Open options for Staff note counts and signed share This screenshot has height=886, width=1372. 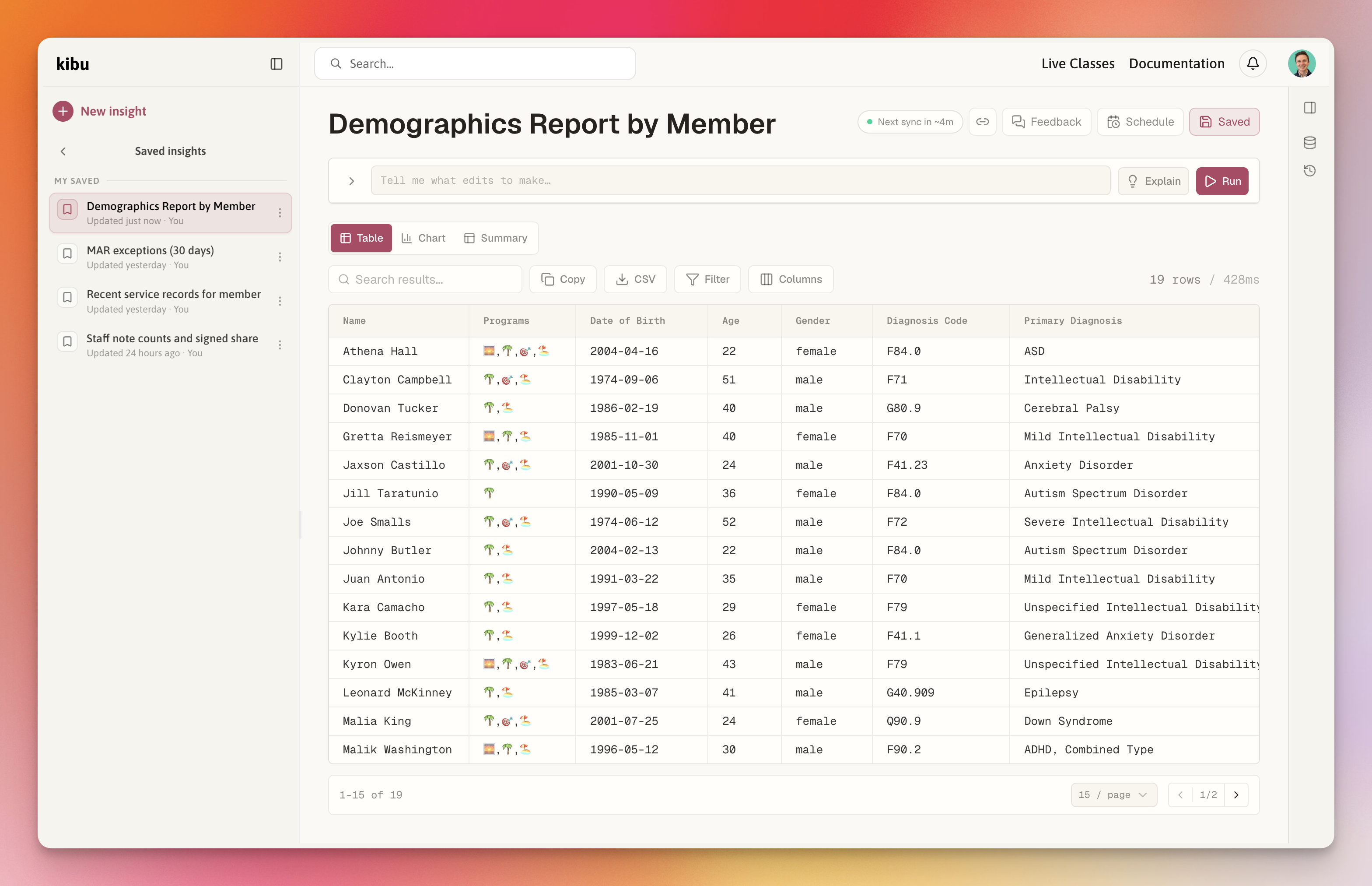(280, 345)
